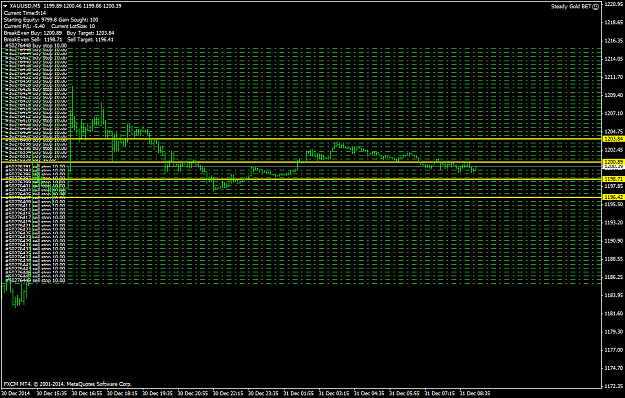Click the yellow 1198.71 price tag

(613, 179)
